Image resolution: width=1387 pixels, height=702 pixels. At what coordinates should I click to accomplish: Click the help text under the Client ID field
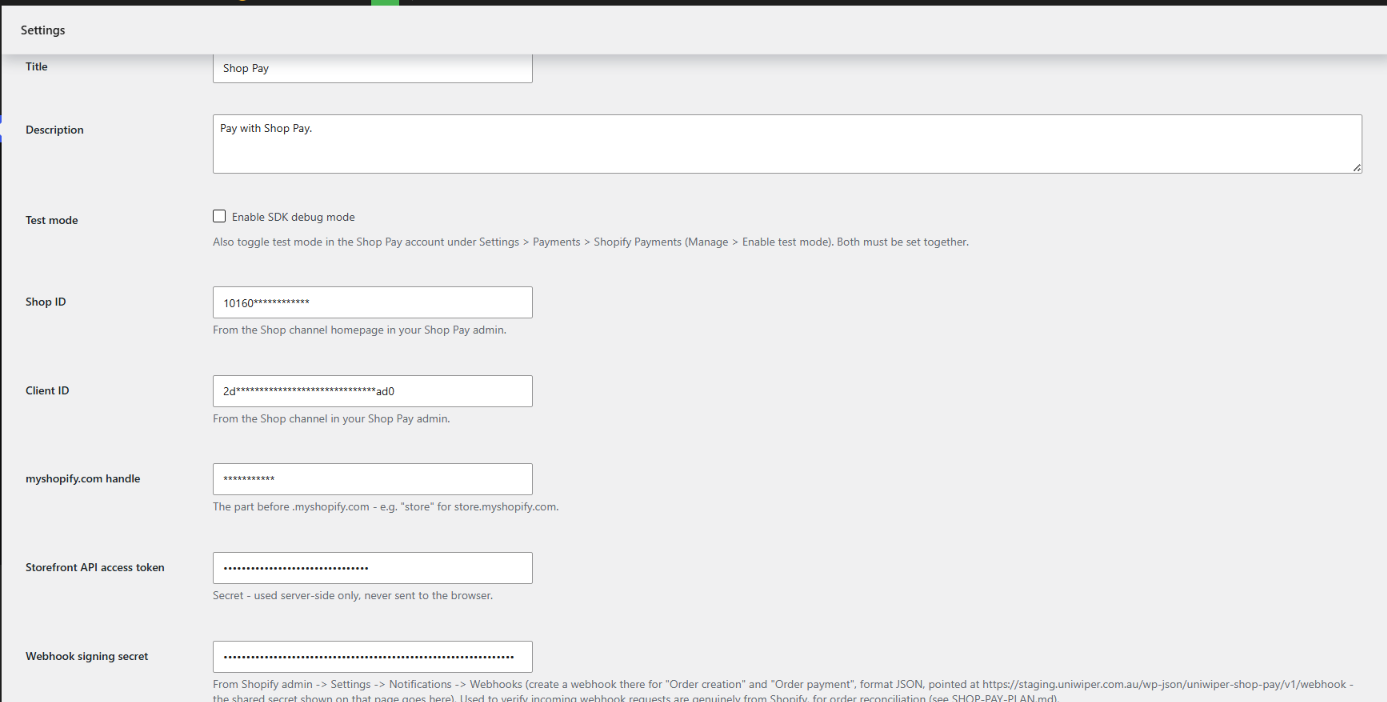click(331, 419)
